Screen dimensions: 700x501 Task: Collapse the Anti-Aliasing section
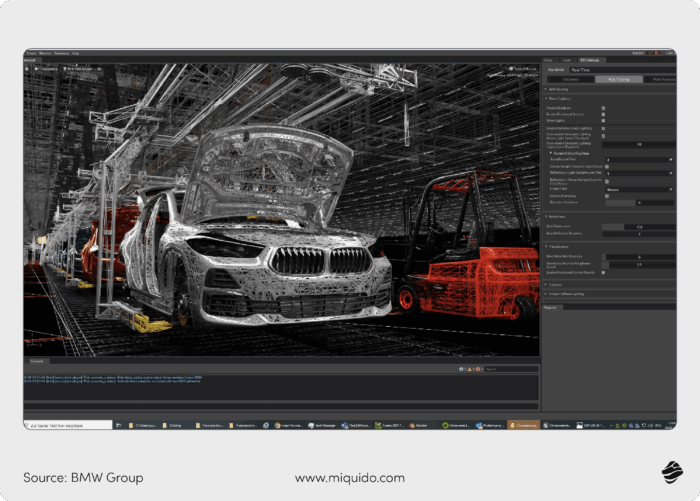tap(556, 89)
